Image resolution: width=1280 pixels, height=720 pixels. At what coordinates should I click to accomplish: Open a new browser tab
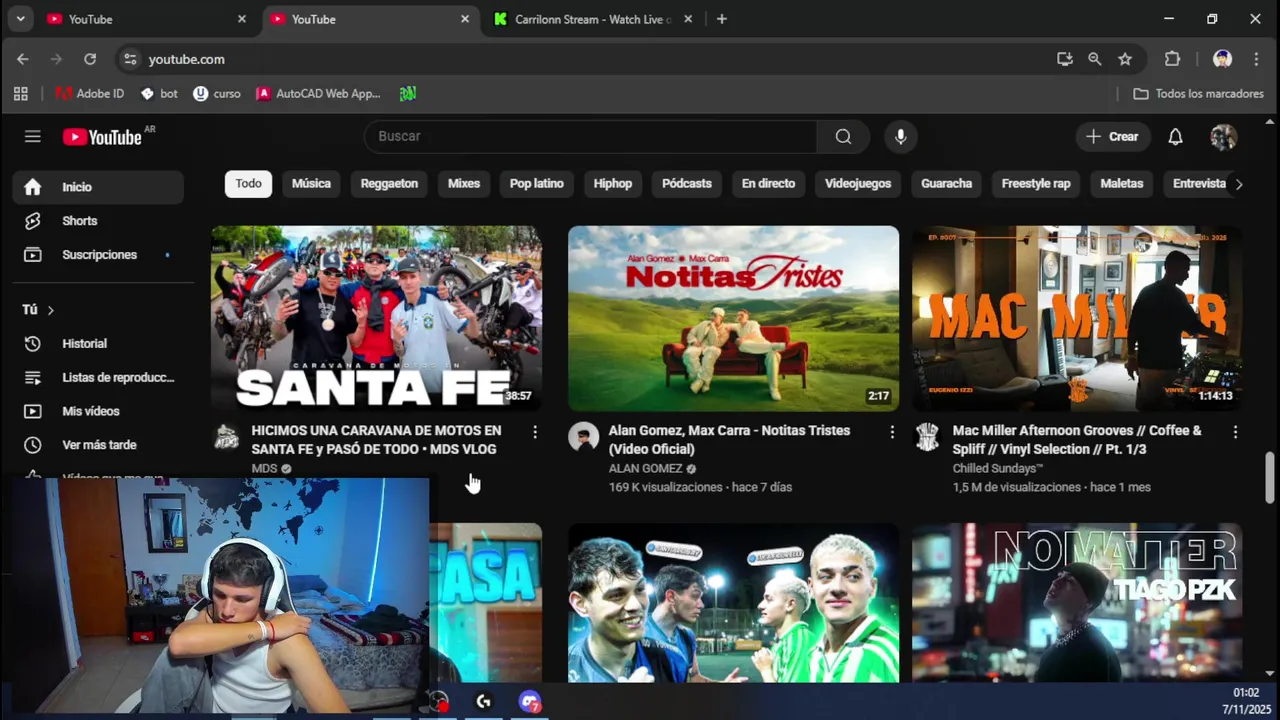(x=722, y=19)
